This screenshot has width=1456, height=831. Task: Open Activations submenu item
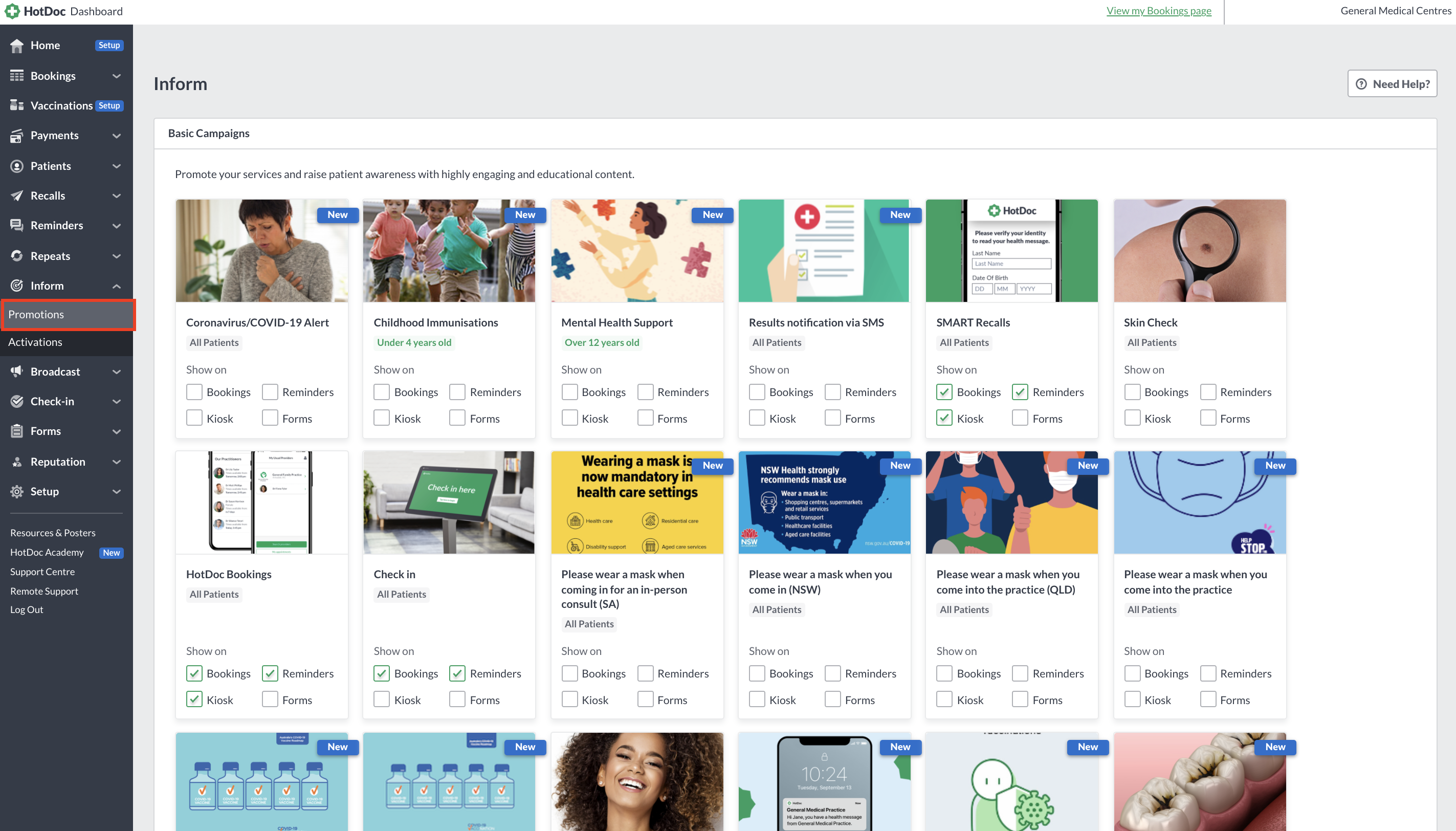(67, 342)
